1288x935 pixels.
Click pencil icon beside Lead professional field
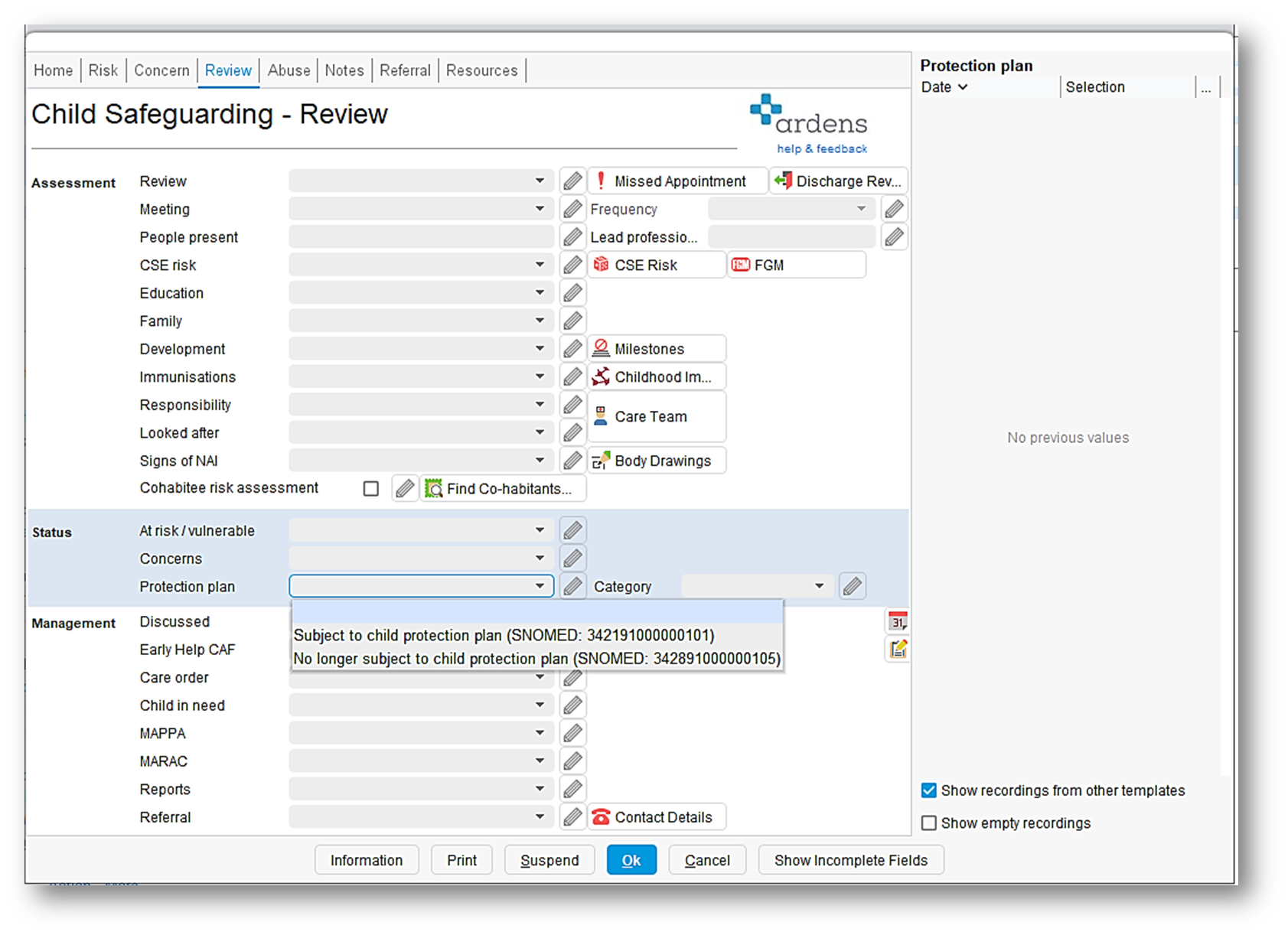point(894,237)
